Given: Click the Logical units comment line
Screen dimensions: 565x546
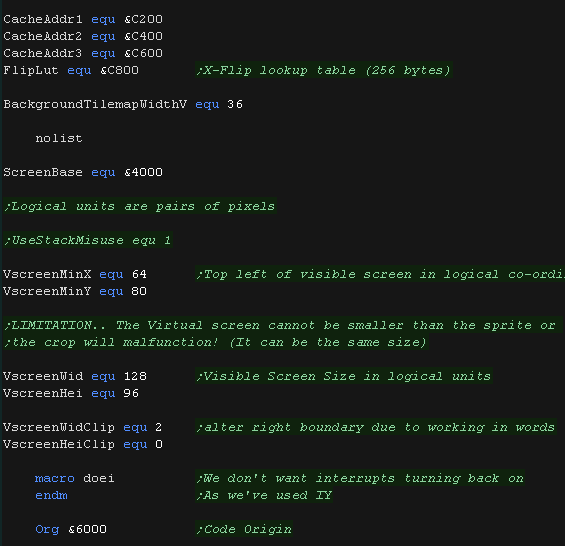Looking at the screenshot, I should pyautogui.click(x=140, y=206).
